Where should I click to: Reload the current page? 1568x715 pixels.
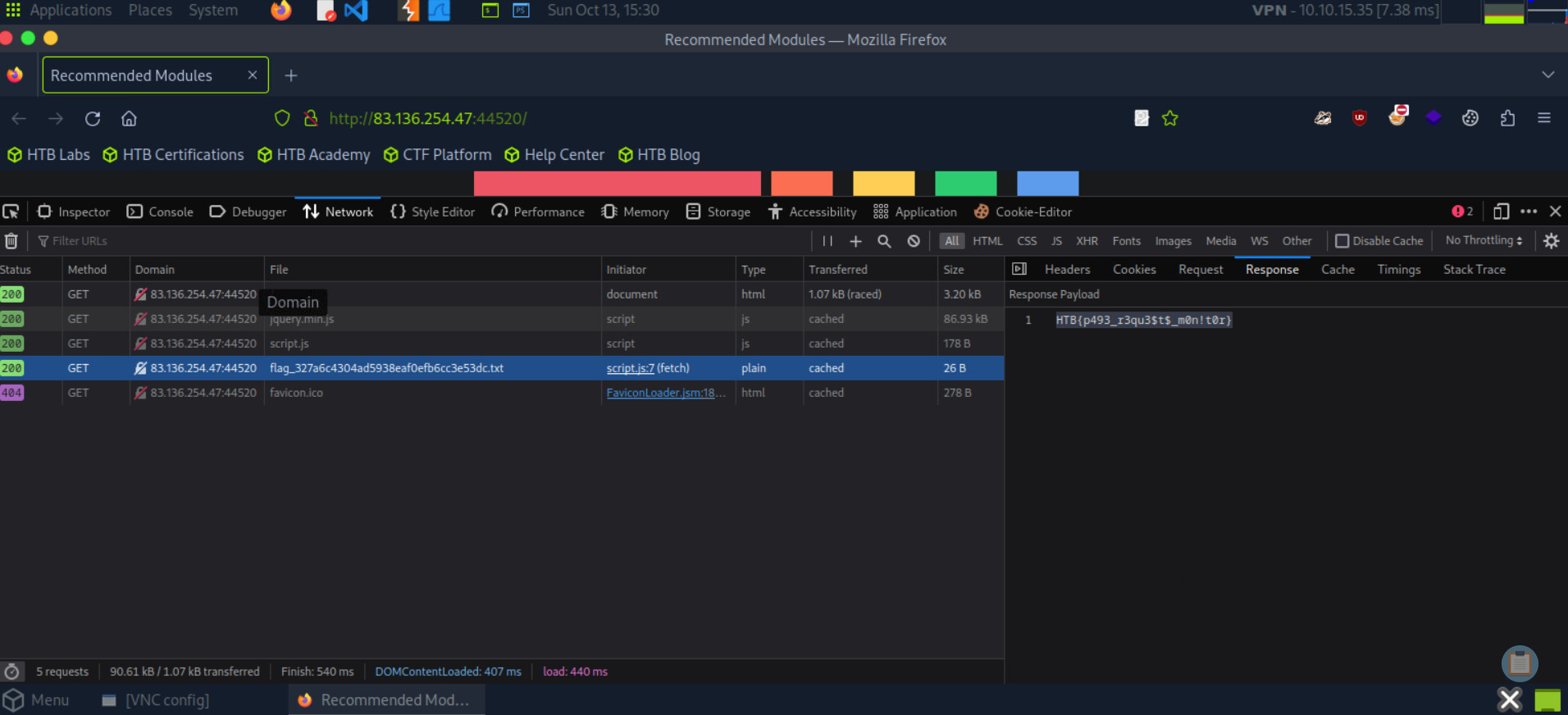(93, 119)
